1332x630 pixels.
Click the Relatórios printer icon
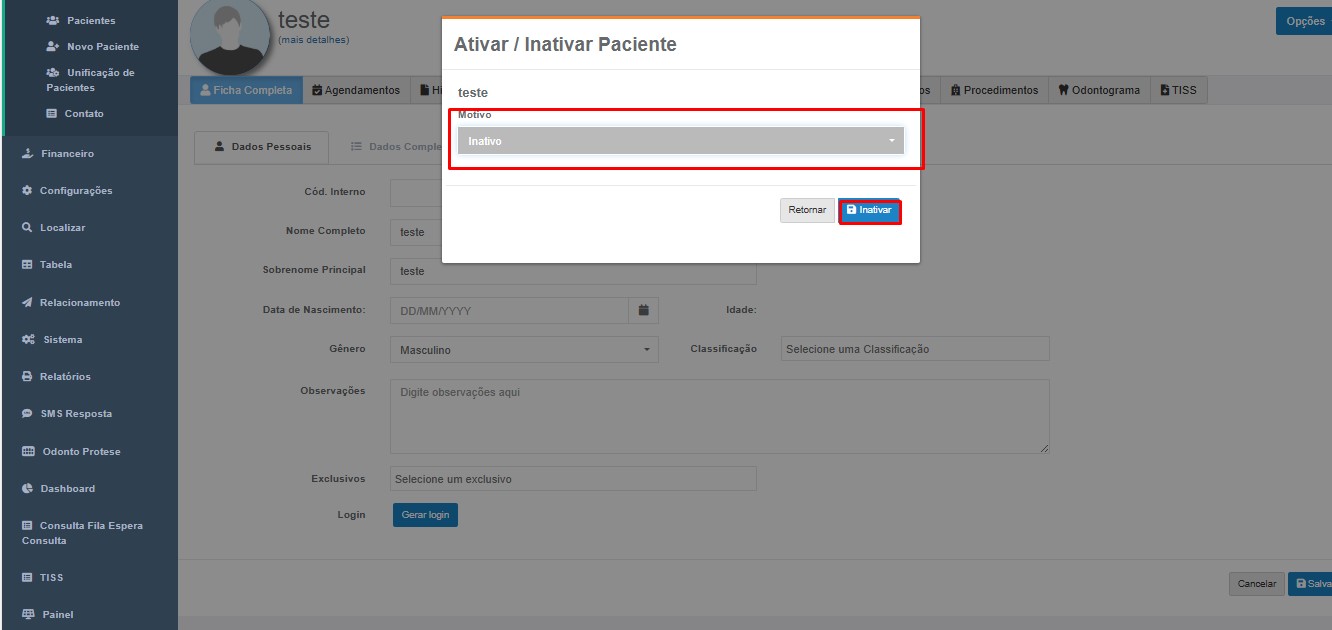[x=27, y=377]
